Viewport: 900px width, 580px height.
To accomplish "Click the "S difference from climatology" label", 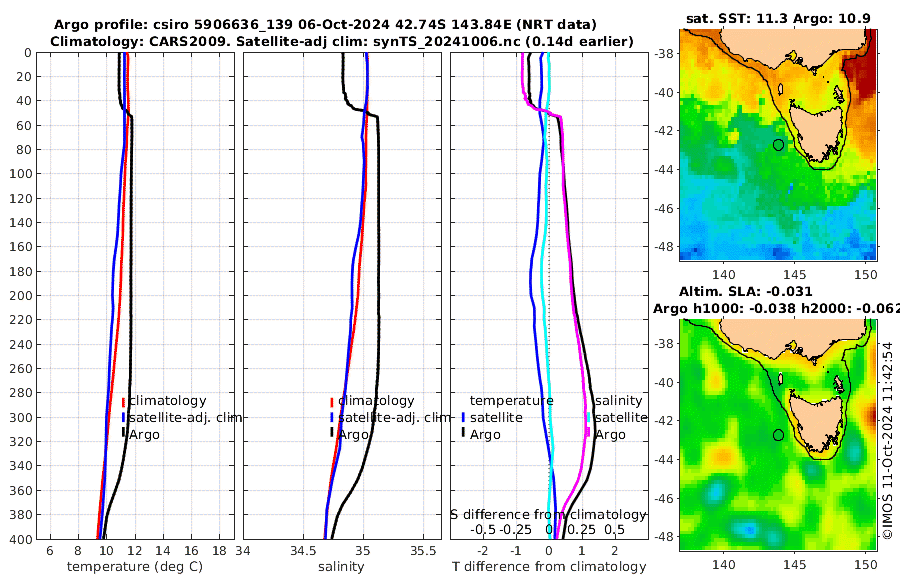I will 548,515.
